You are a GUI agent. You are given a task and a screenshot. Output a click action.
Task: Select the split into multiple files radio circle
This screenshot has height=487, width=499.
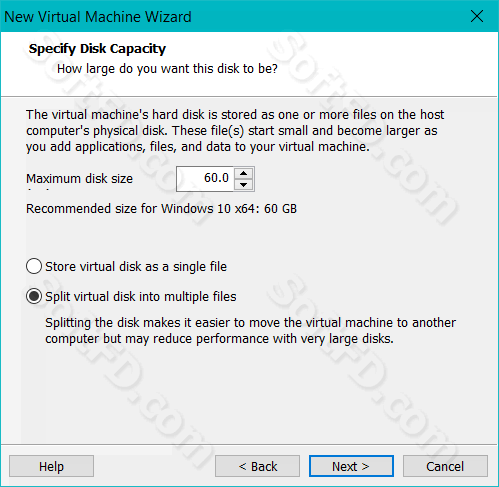point(34,296)
